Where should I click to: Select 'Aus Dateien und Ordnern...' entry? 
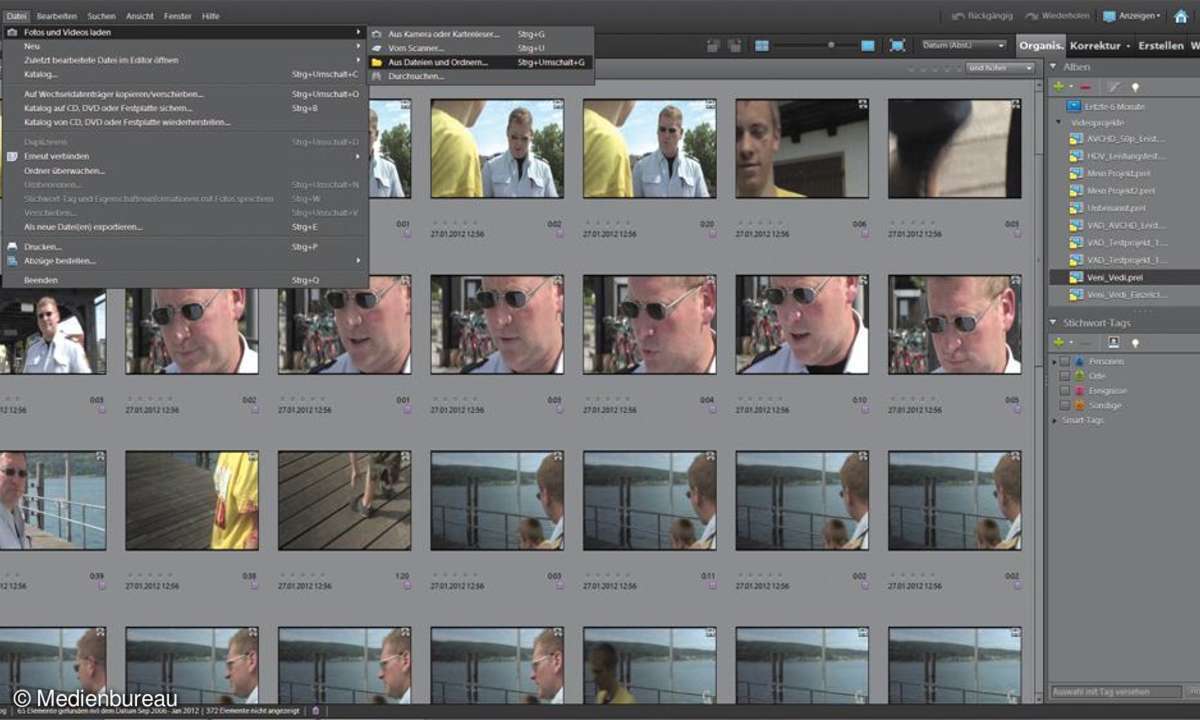[480, 62]
